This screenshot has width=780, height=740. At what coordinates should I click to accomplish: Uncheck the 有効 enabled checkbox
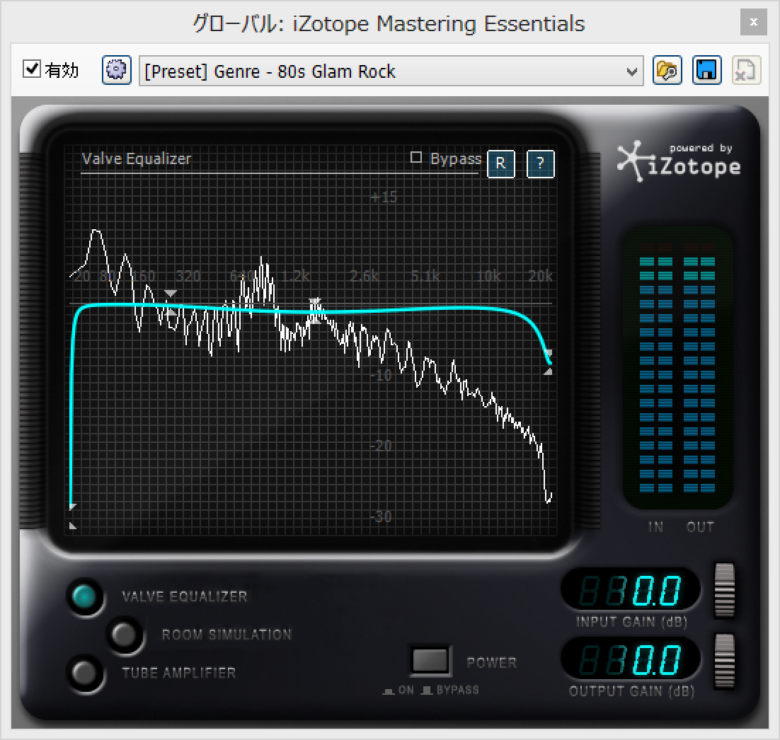click(32, 69)
